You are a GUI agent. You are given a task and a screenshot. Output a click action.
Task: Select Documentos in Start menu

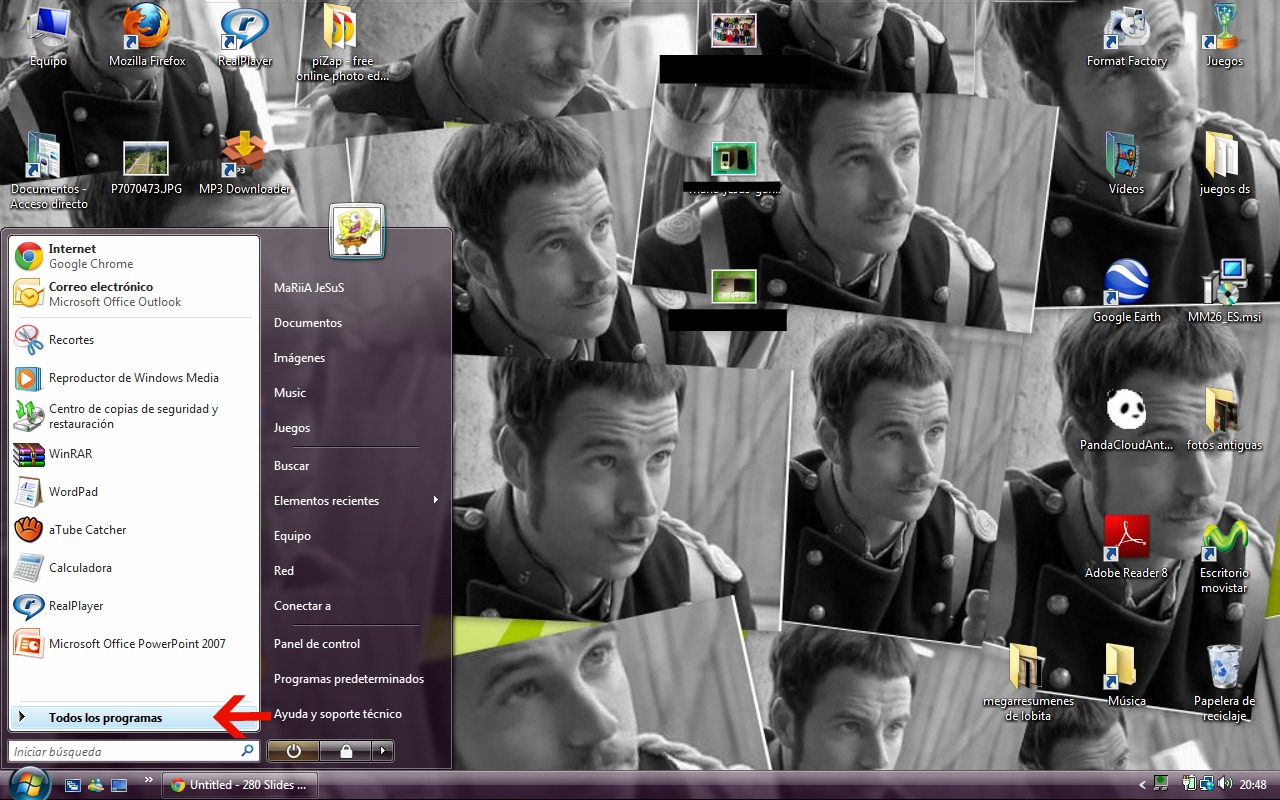(x=307, y=323)
